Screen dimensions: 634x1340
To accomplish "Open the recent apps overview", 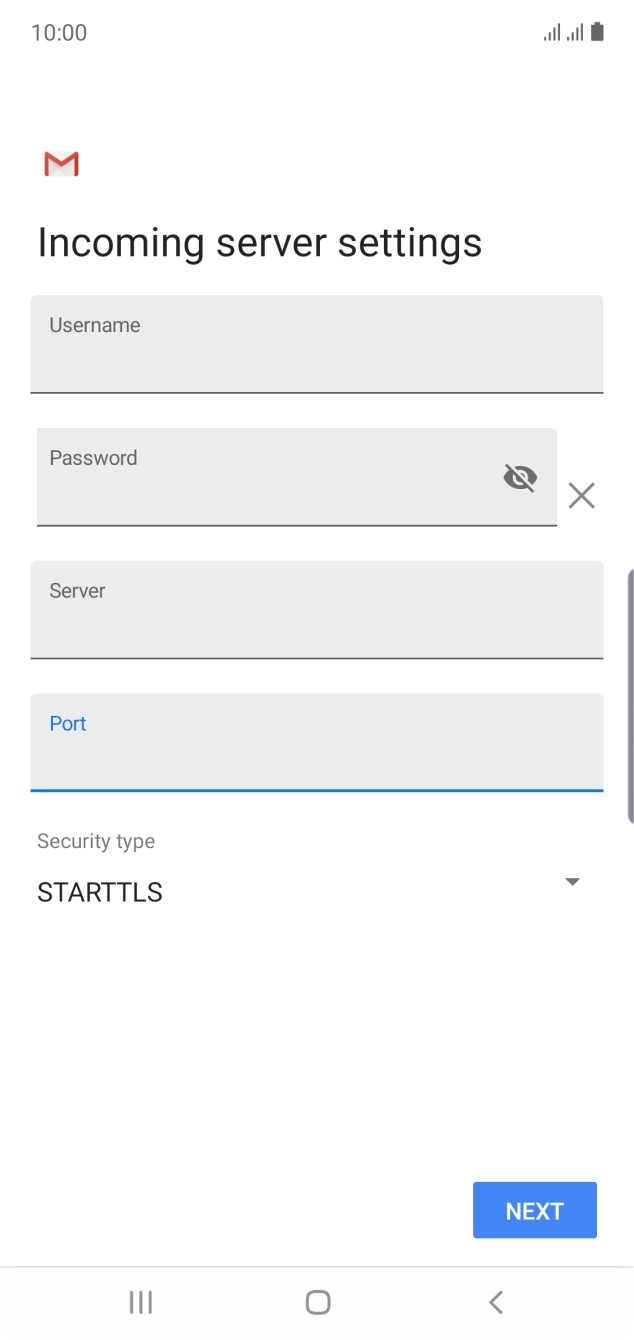I will tap(140, 1302).
